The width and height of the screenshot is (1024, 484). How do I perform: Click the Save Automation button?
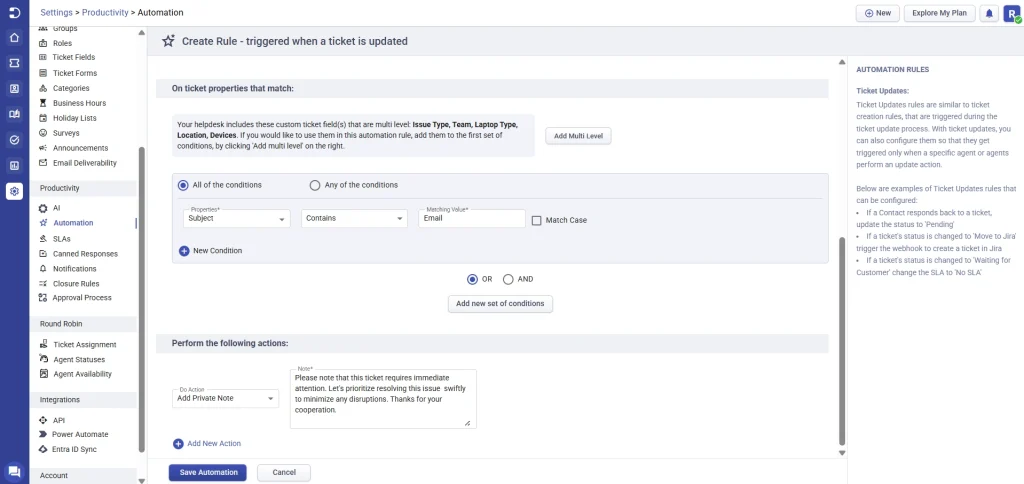pos(208,472)
